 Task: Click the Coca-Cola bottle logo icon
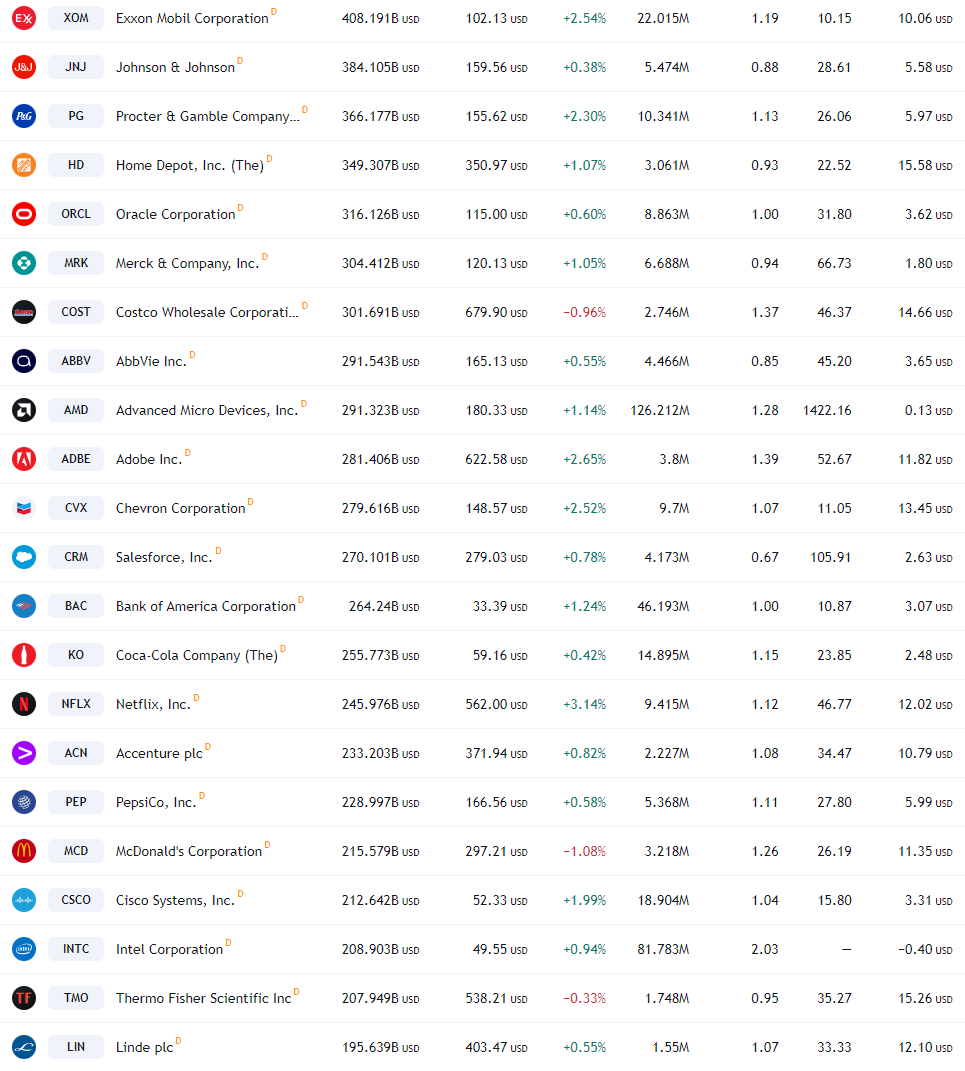24,655
